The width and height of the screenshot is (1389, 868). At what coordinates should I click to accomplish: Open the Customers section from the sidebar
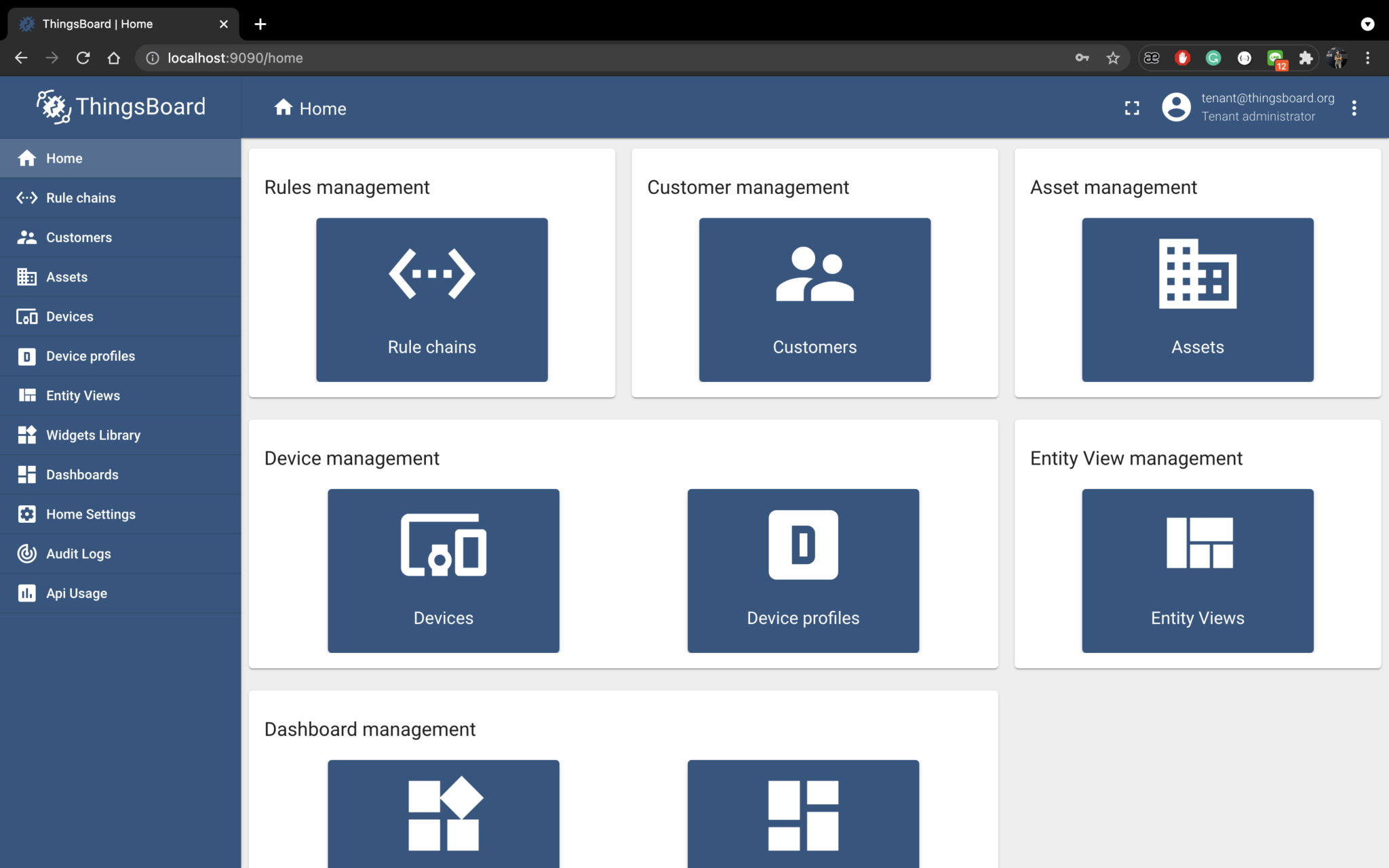point(79,237)
